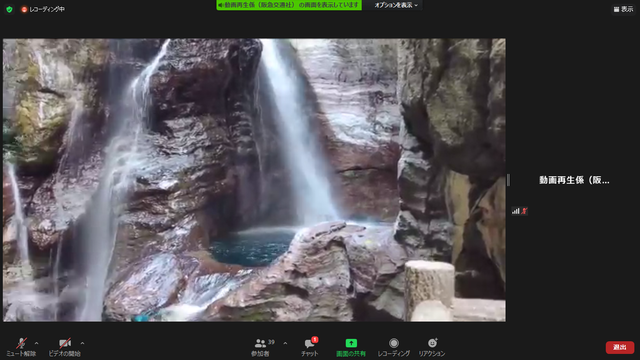The height and width of the screenshot is (360, 640).
Task: Click the muted microphone icon on participant tile
Action: [524, 211]
